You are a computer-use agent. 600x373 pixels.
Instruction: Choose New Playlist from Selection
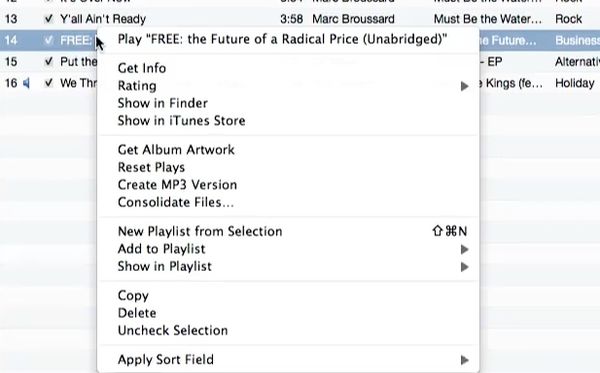pos(200,231)
